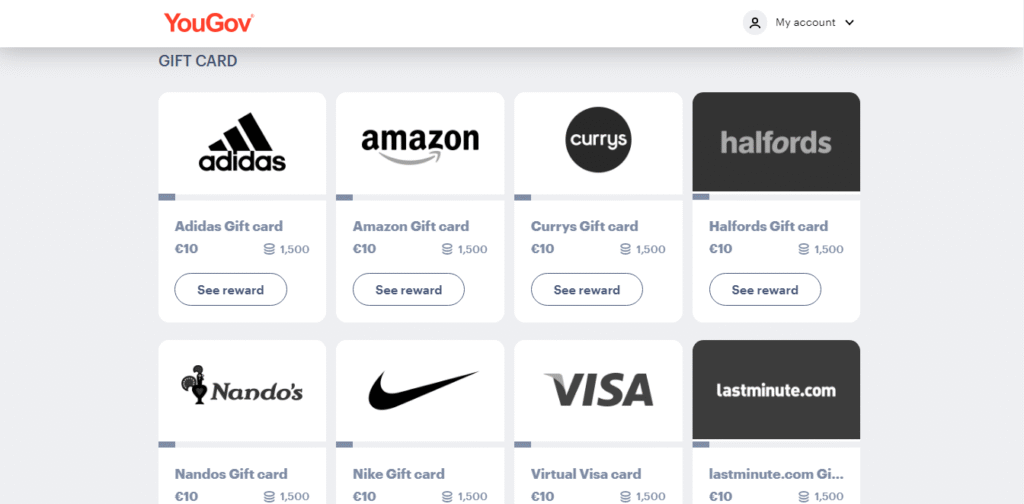Screen dimensions: 1024x504
Task: Click the points coin icon on Adidas card
Action: [x=269, y=249]
